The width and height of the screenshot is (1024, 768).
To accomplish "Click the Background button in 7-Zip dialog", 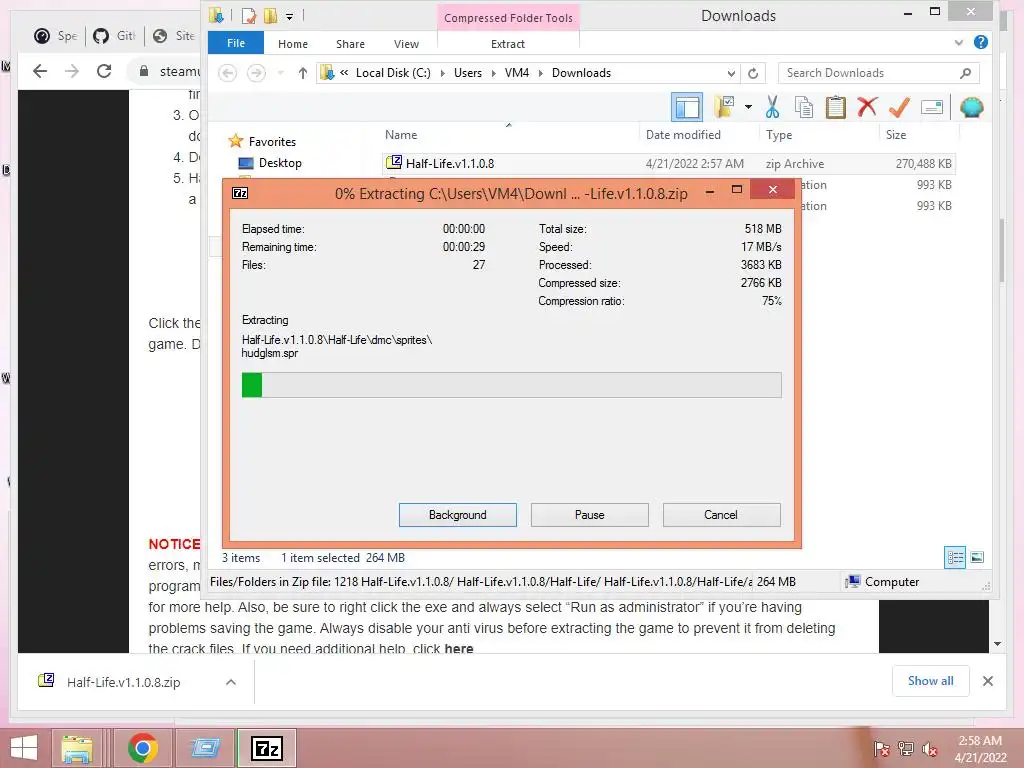I will coord(457,515).
